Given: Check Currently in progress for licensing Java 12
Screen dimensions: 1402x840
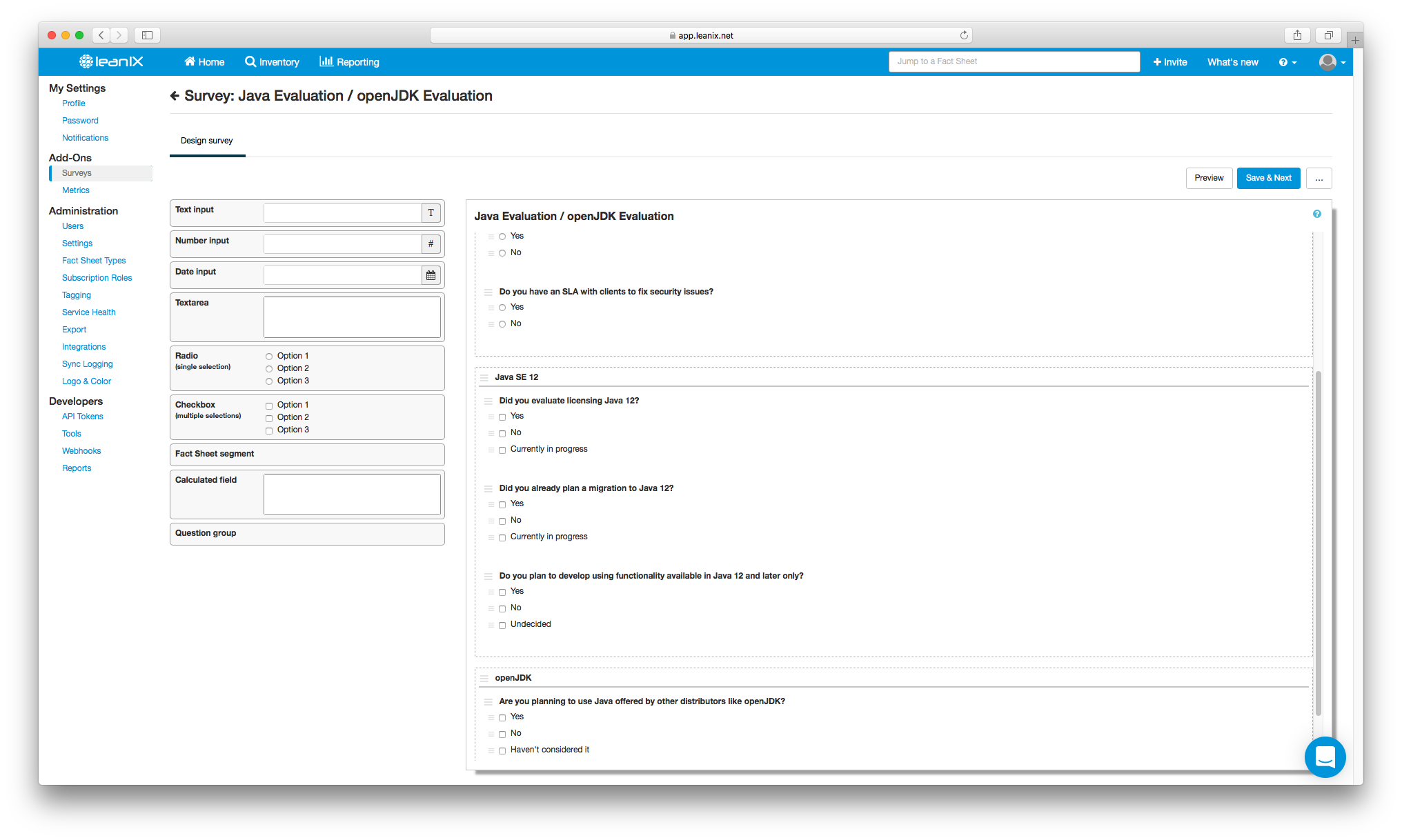Looking at the screenshot, I should [x=502, y=450].
